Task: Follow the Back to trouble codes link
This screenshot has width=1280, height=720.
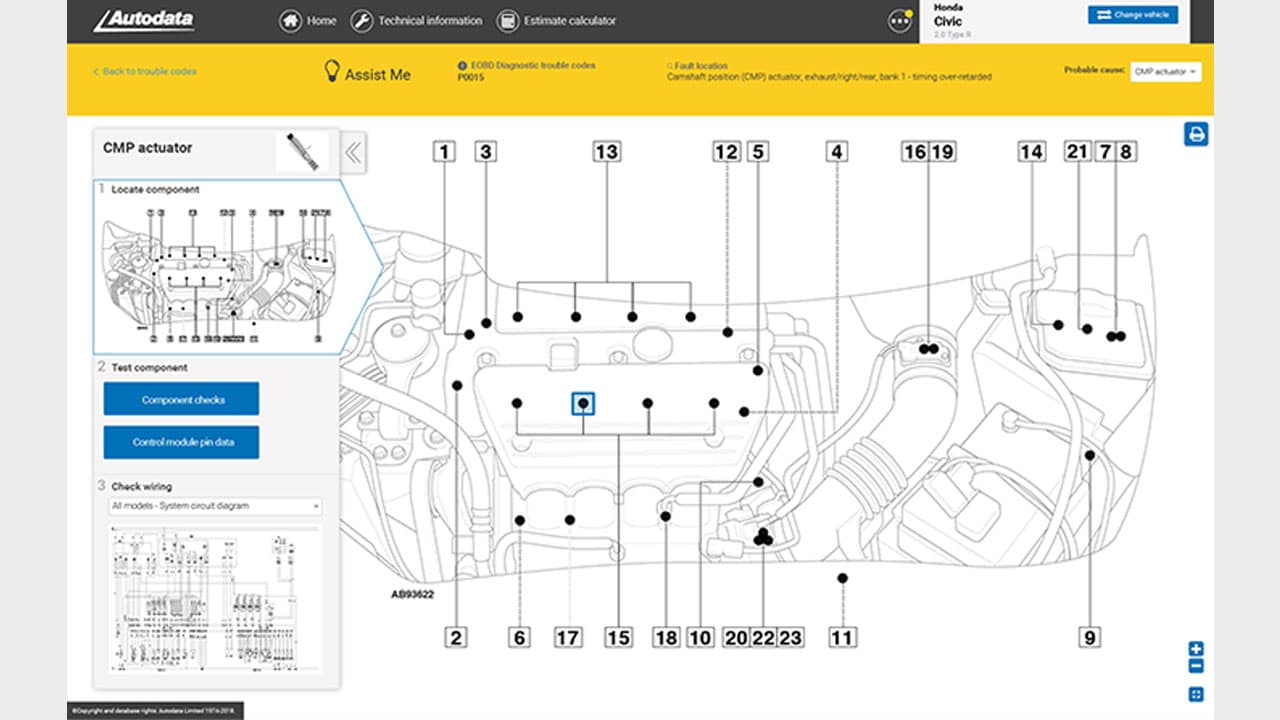Action: [x=144, y=73]
